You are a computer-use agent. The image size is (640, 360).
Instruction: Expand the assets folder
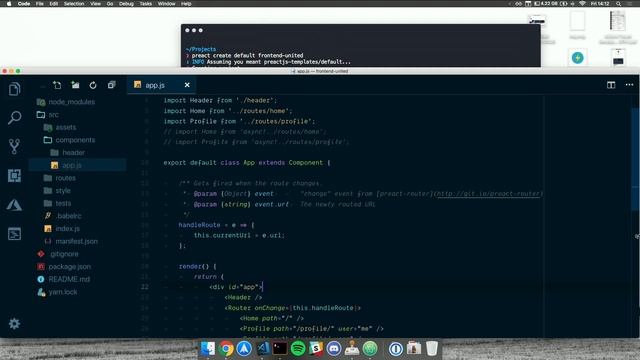tap(65, 127)
